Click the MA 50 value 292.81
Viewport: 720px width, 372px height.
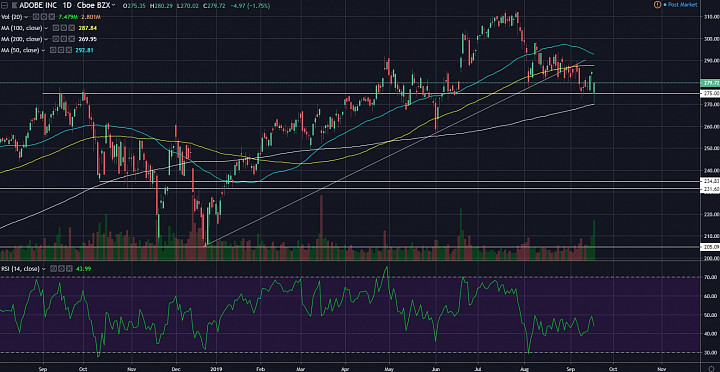[84, 50]
